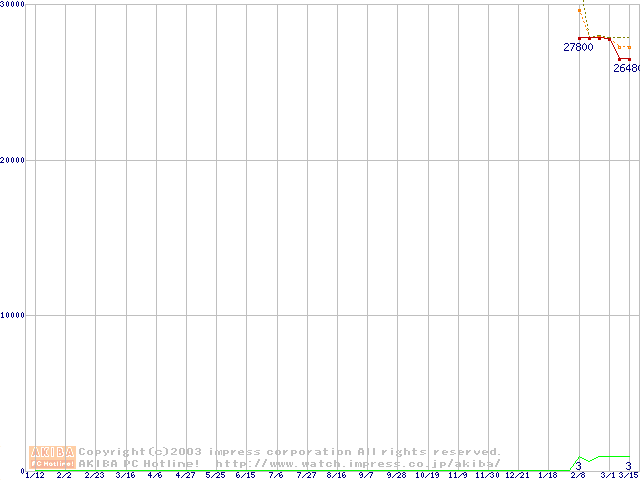Click the 10000 y-axis label
The image size is (640, 480).
click(13, 315)
